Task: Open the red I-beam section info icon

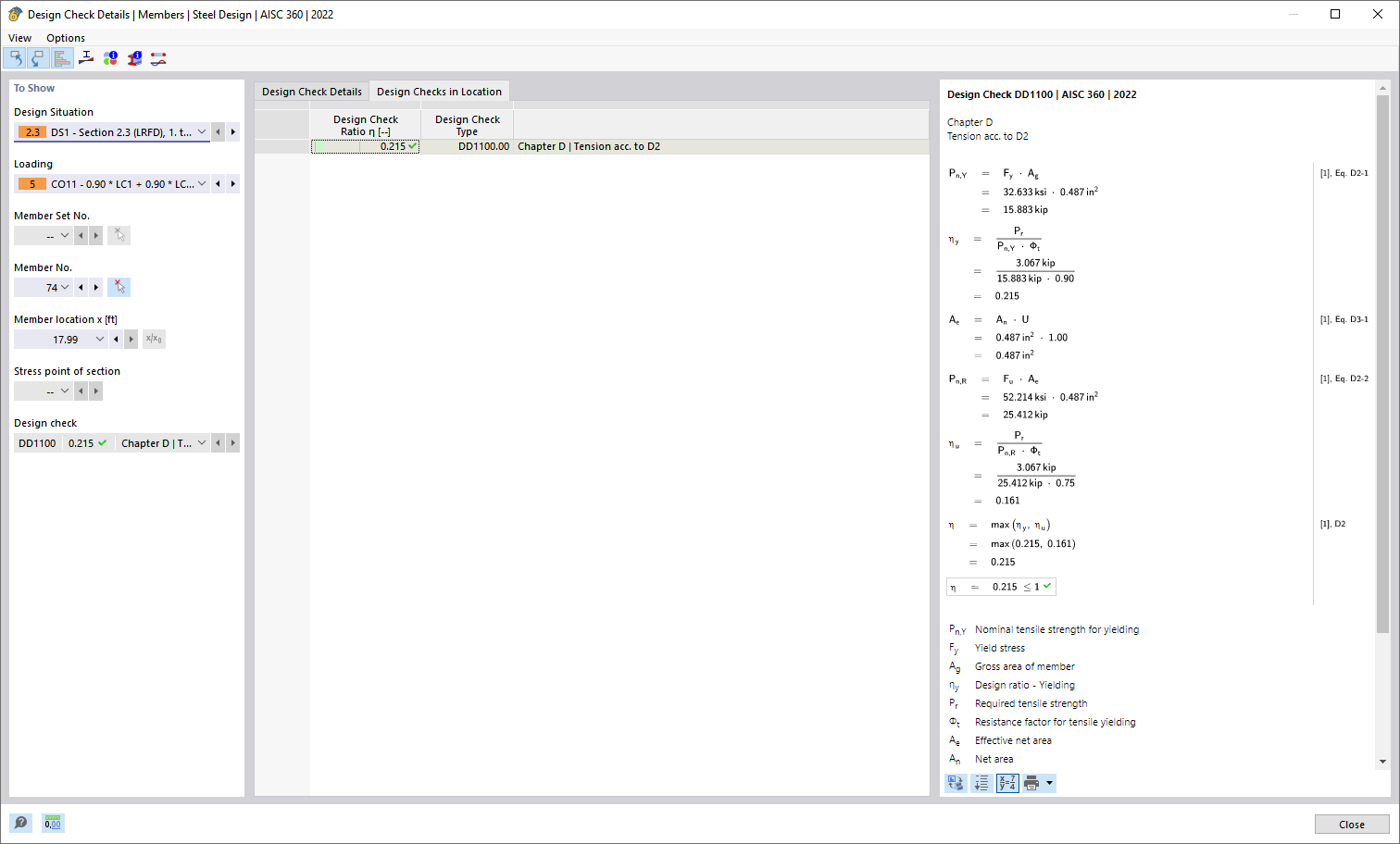Action: click(134, 58)
